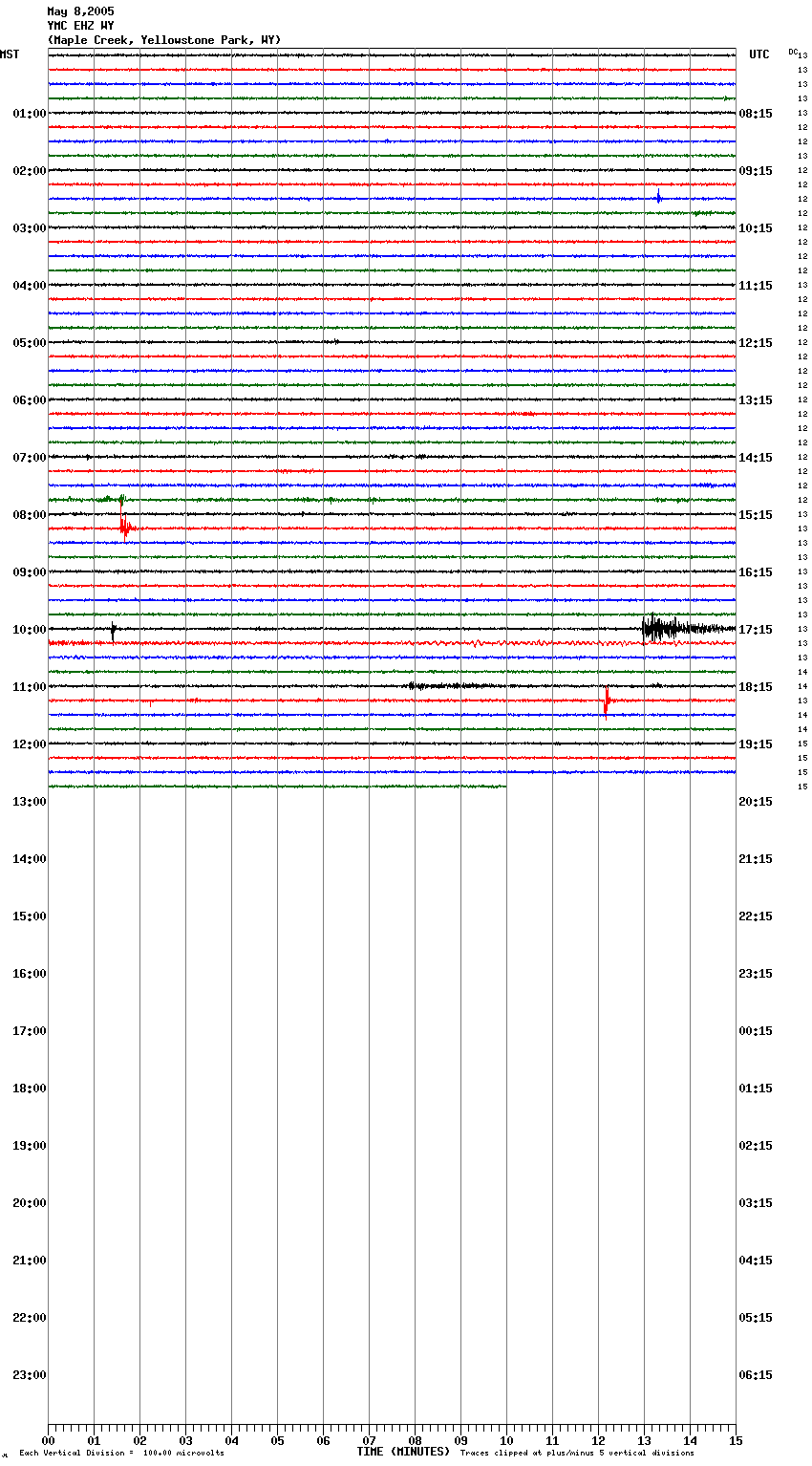
Task: Click the '21:00' MST hour label
Action: click(x=30, y=1261)
